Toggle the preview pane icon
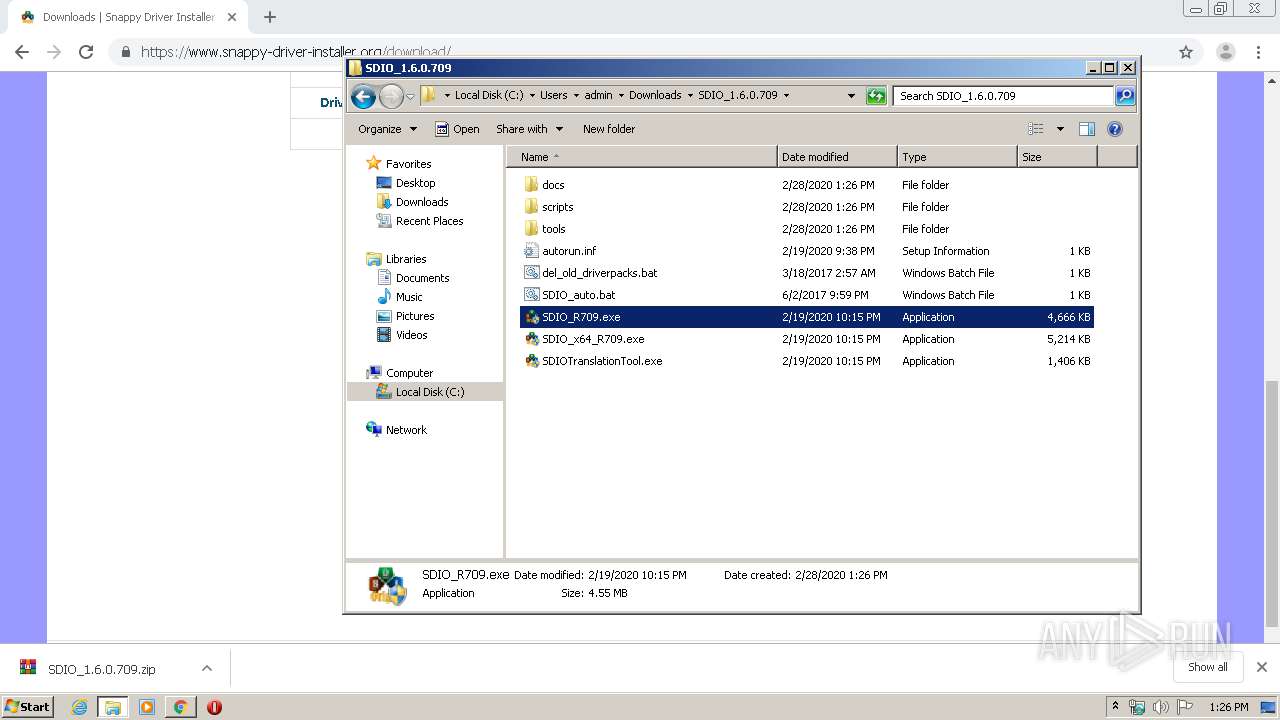 1087,129
